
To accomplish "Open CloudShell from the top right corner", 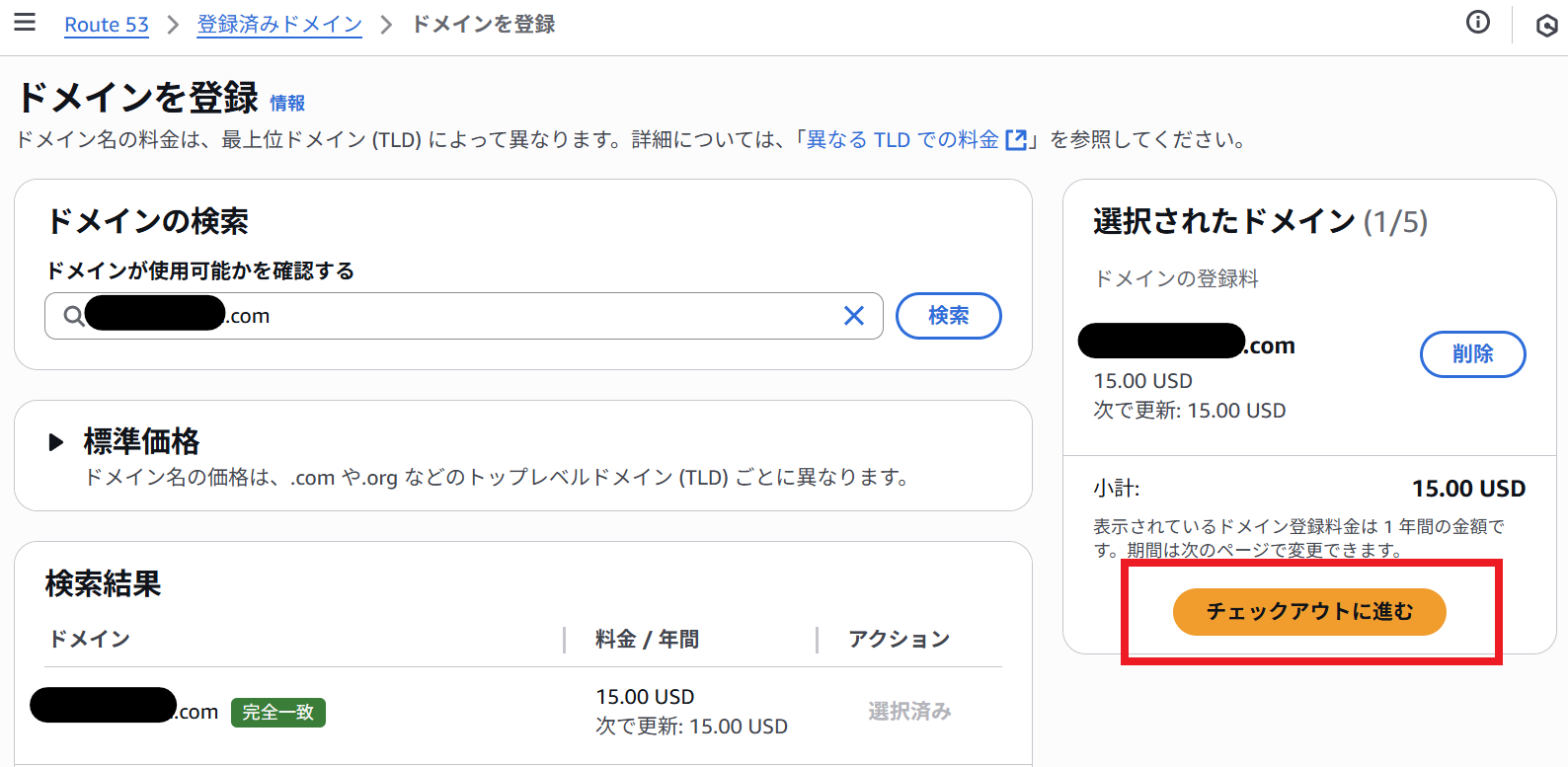I will pyautogui.click(x=1545, y=24).
